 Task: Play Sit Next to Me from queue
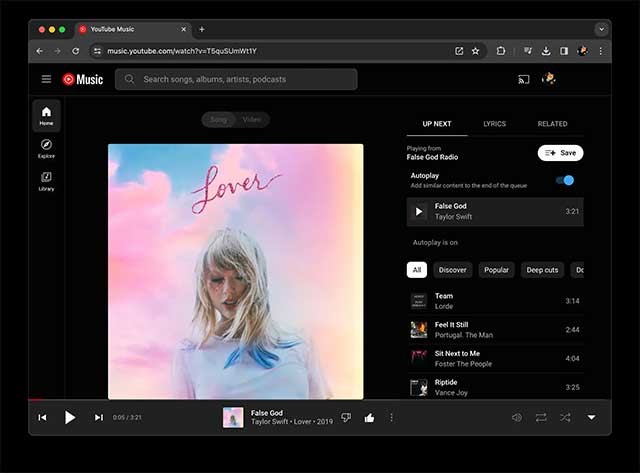pyautogui.click(x=495, y=358)
